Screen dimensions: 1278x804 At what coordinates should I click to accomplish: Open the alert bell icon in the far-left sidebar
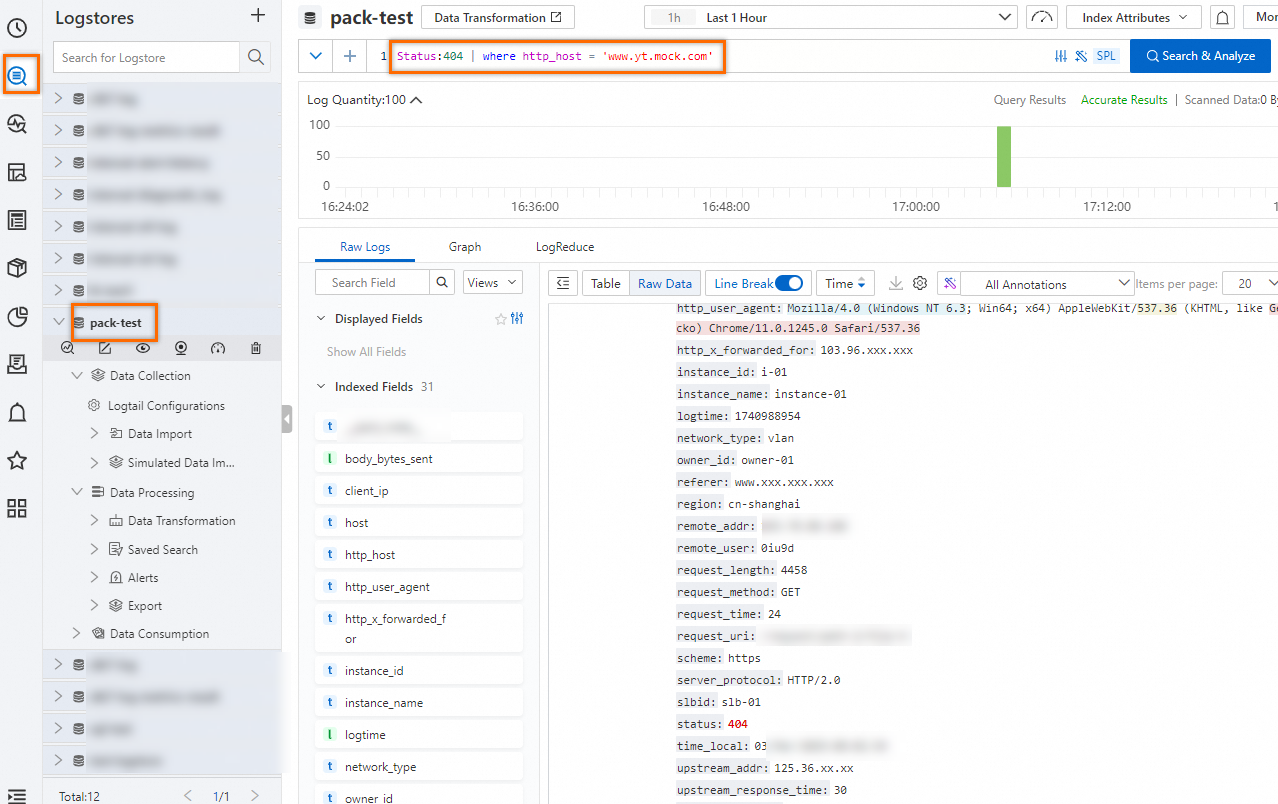pyautogui.click(x=17, y=413)
